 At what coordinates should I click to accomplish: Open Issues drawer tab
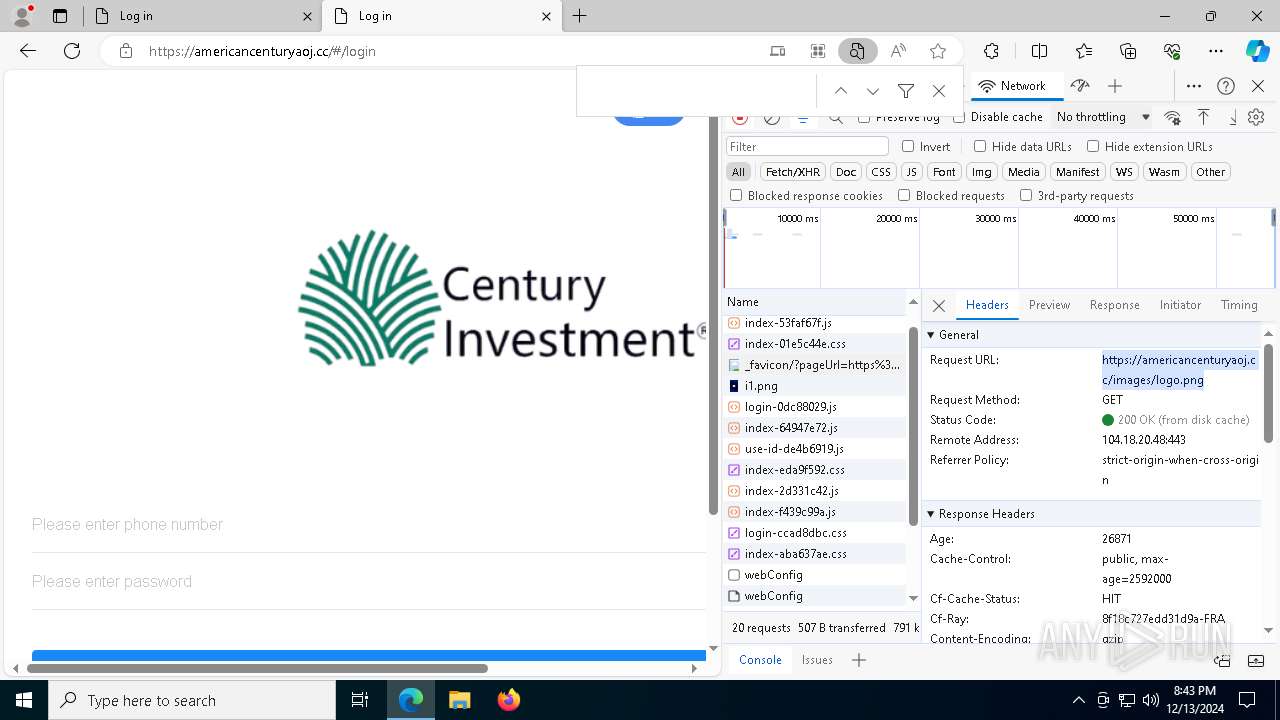click(817, 660)
